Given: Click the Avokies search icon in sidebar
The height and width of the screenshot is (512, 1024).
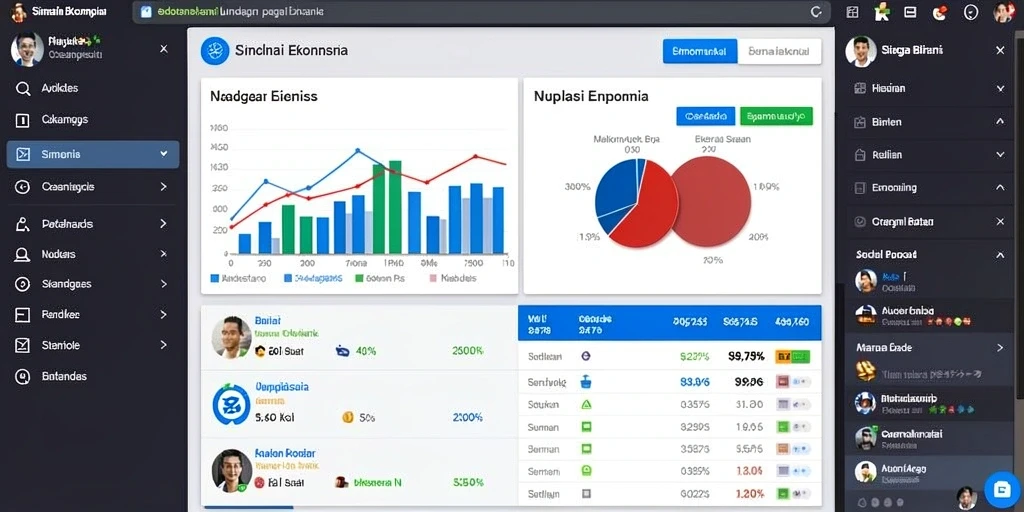Looking at the screenshot, I should tap(23, 89).
